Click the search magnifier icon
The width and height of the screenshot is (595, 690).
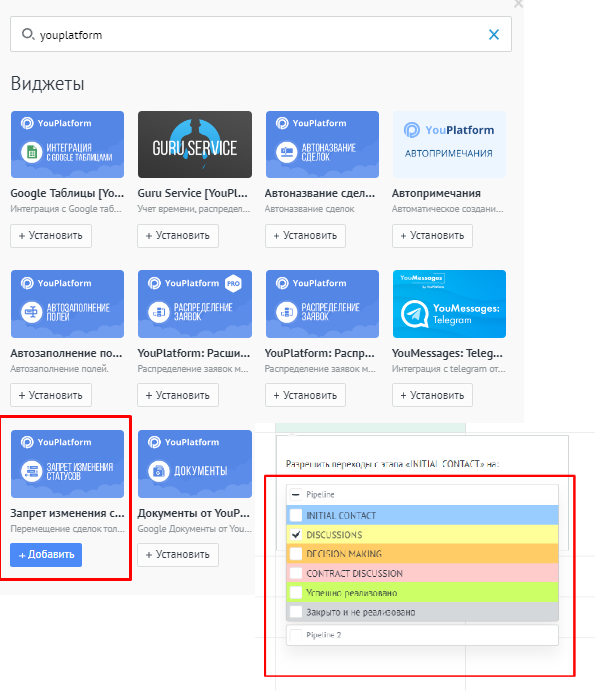click(x=27, y=33)
